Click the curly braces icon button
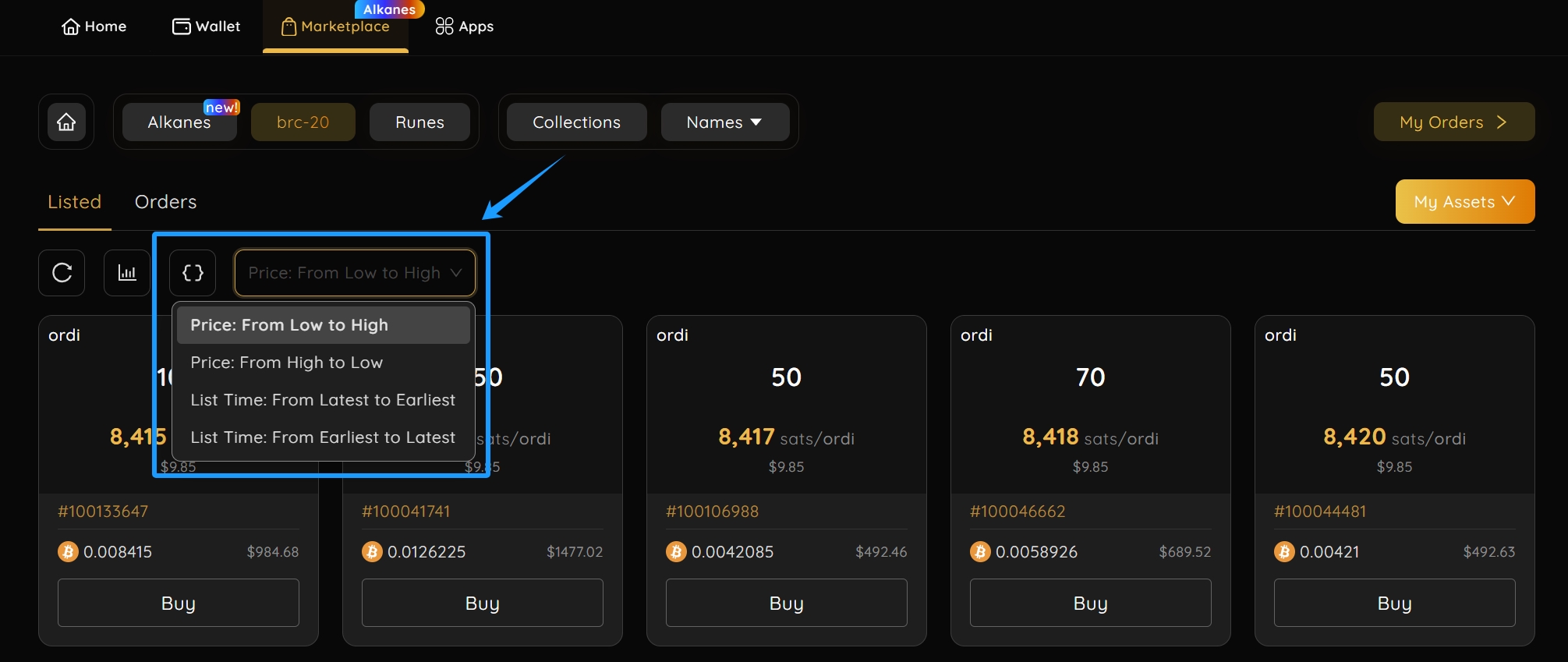This screenshot has height=662, width=1568. coord(193,273)
